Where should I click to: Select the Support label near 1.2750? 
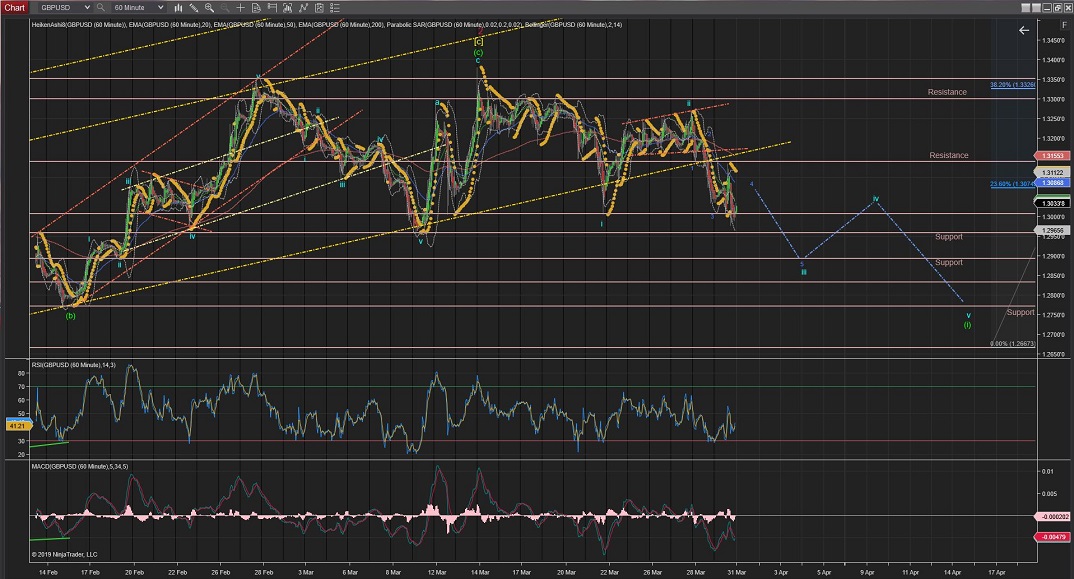click(x=1020, y=312)
